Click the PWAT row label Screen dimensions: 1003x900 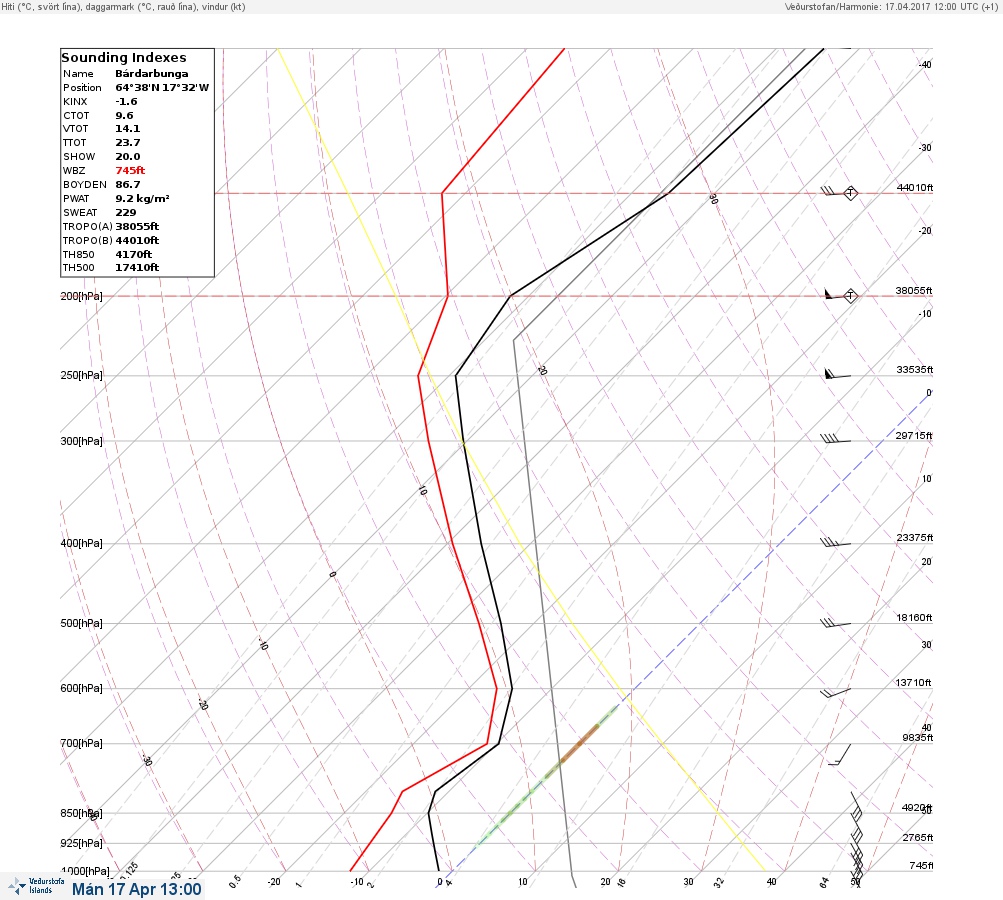(75, 198)
